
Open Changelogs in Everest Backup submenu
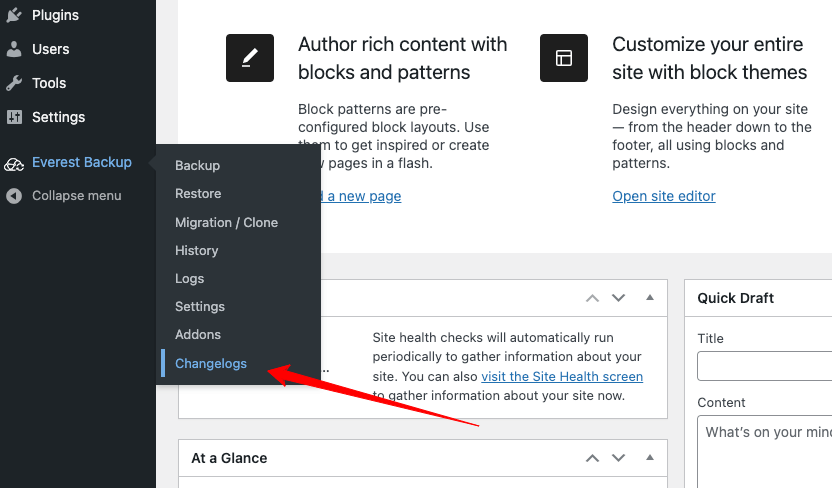point(211,363)
